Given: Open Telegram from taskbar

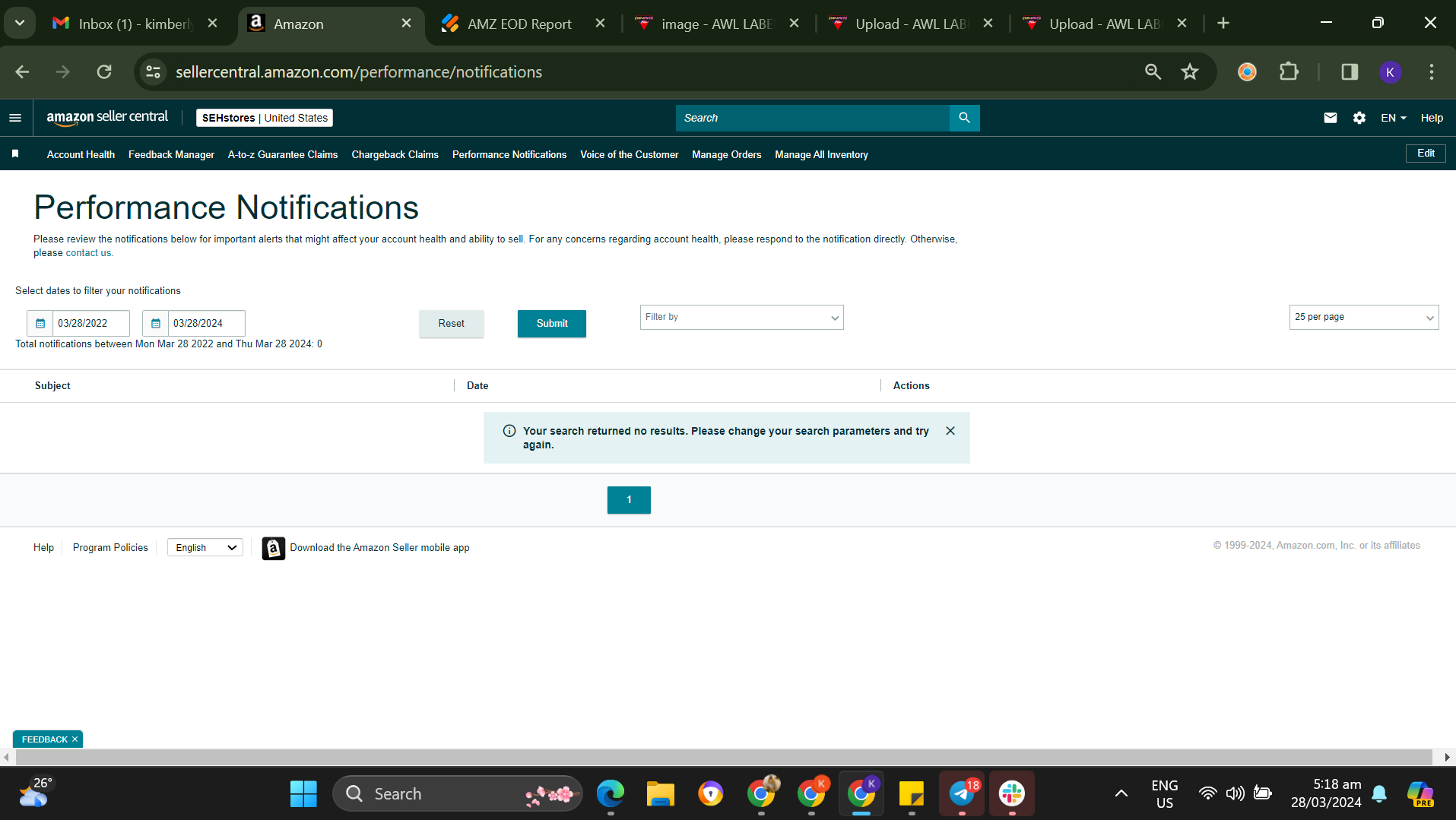Looking at the screenshot, I should (962, 793).
